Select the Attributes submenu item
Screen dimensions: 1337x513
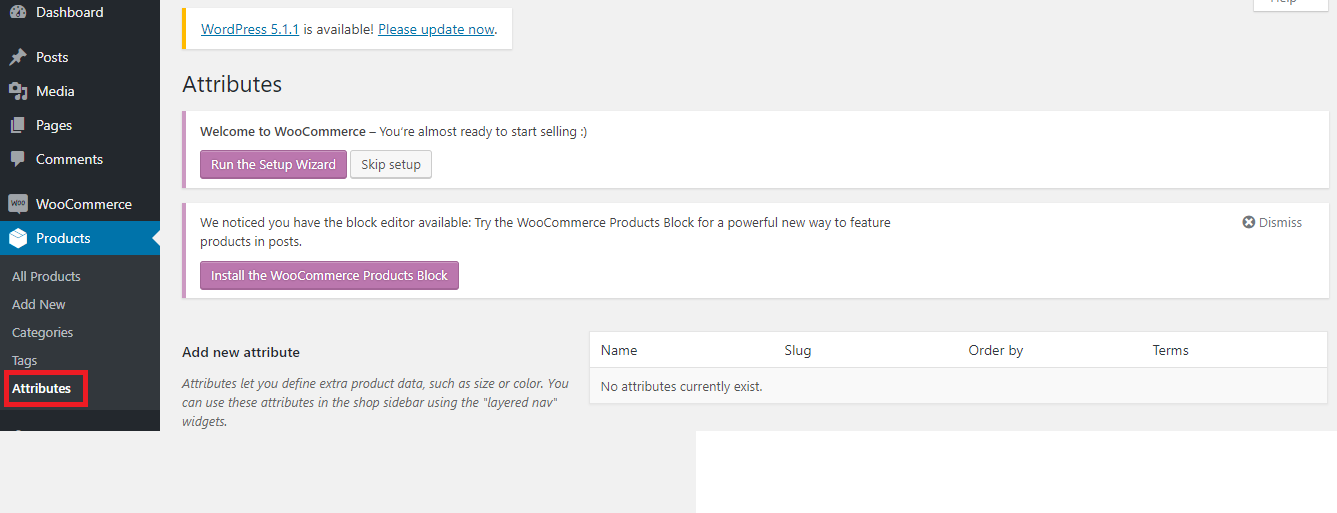coord(41,388)
